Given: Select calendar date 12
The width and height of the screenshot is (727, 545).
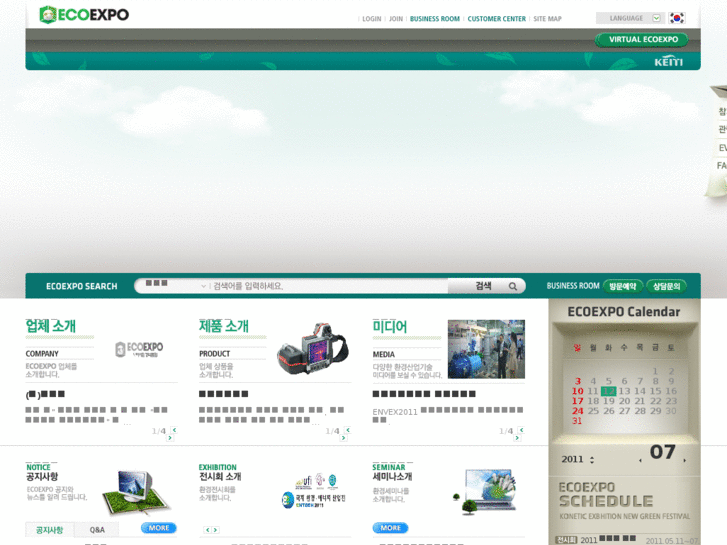Looking at the screenshot, I should click(x=608, y=391).
